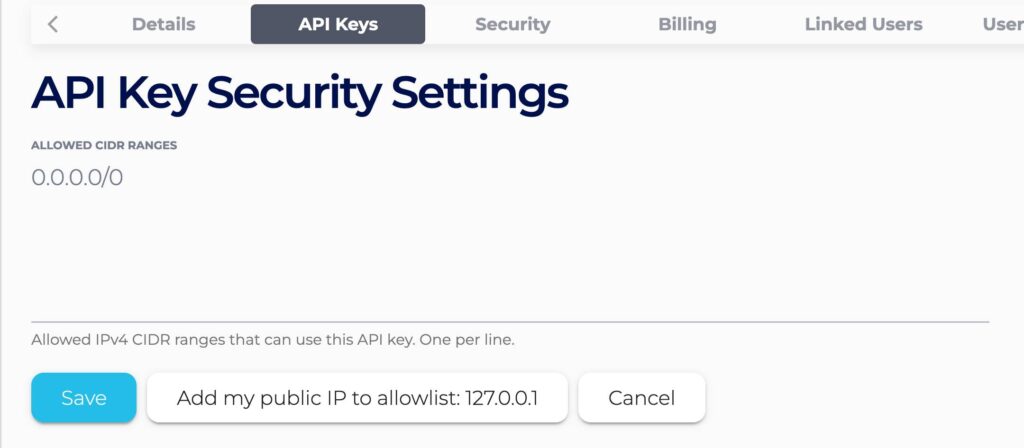Select the partially visible User tab at right edge

coord(1002,24)
